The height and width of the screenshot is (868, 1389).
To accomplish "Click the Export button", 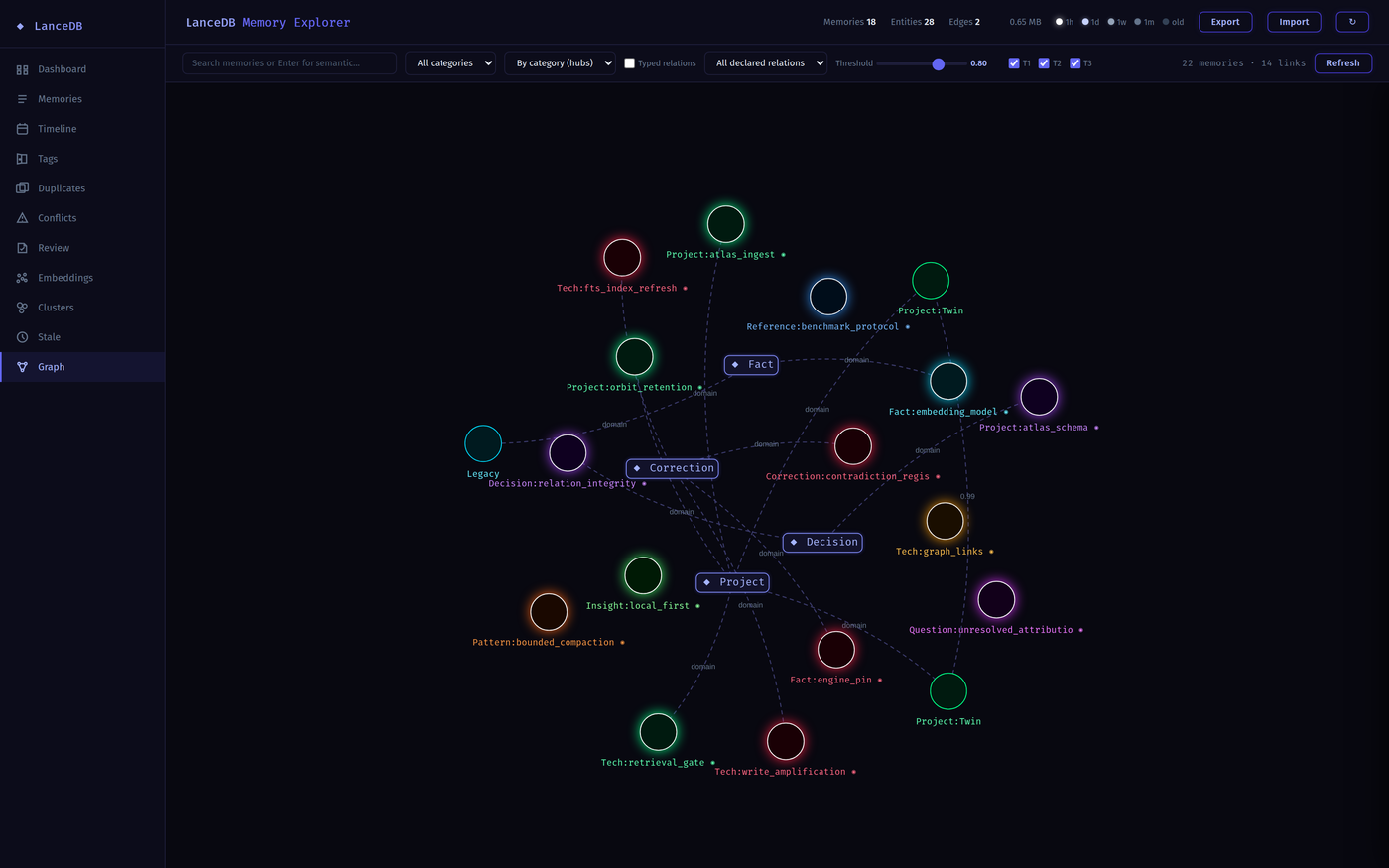I will (x=1225, y=22).
